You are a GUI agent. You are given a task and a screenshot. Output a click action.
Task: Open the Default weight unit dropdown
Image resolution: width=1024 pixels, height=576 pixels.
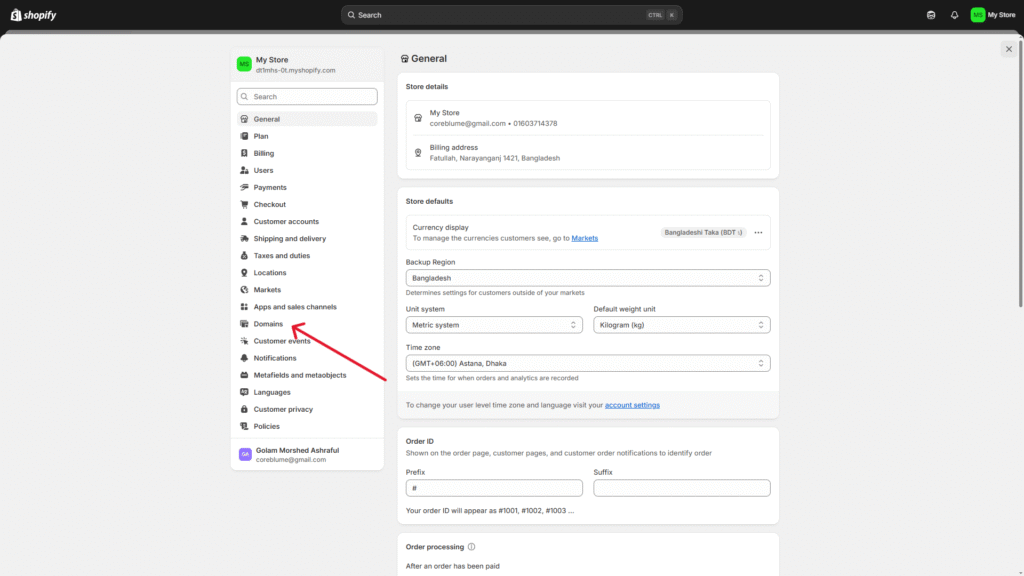681,325
